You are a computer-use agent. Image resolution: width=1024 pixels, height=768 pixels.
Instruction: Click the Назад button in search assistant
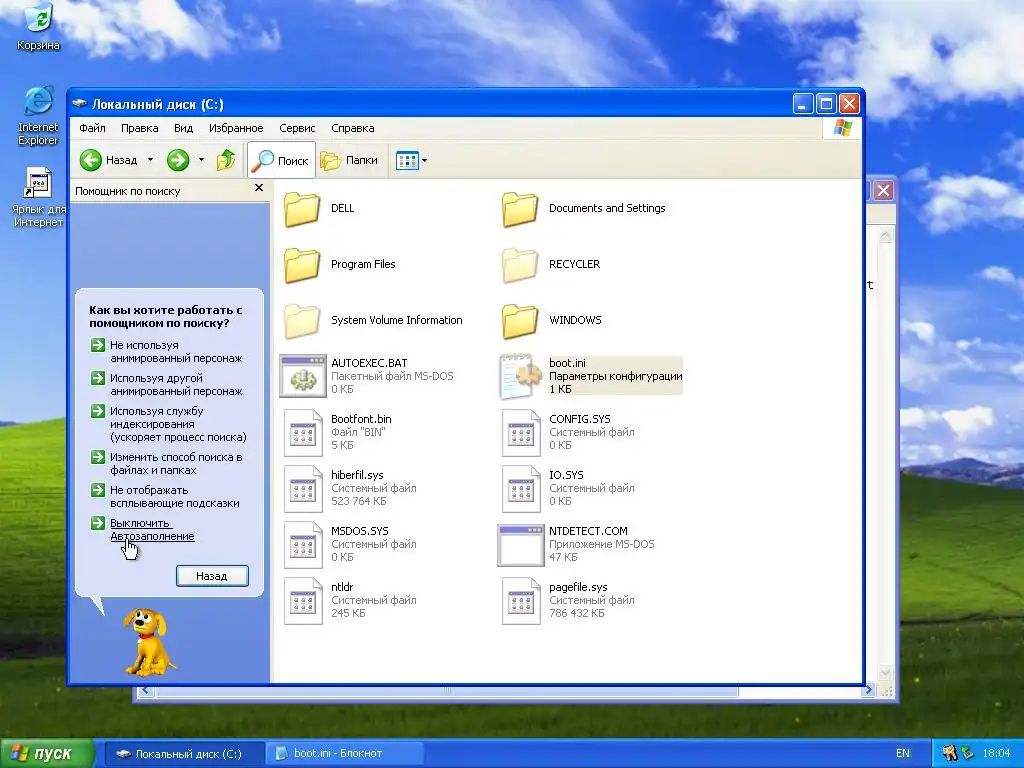tap(212, 576)
